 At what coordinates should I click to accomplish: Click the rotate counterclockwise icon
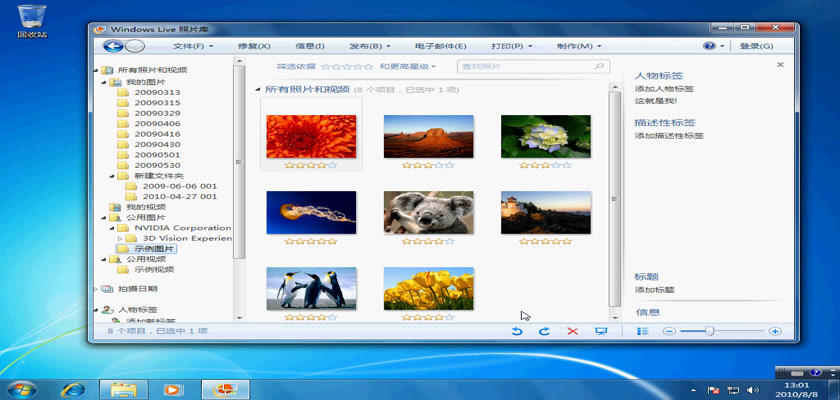pos(517,331)
